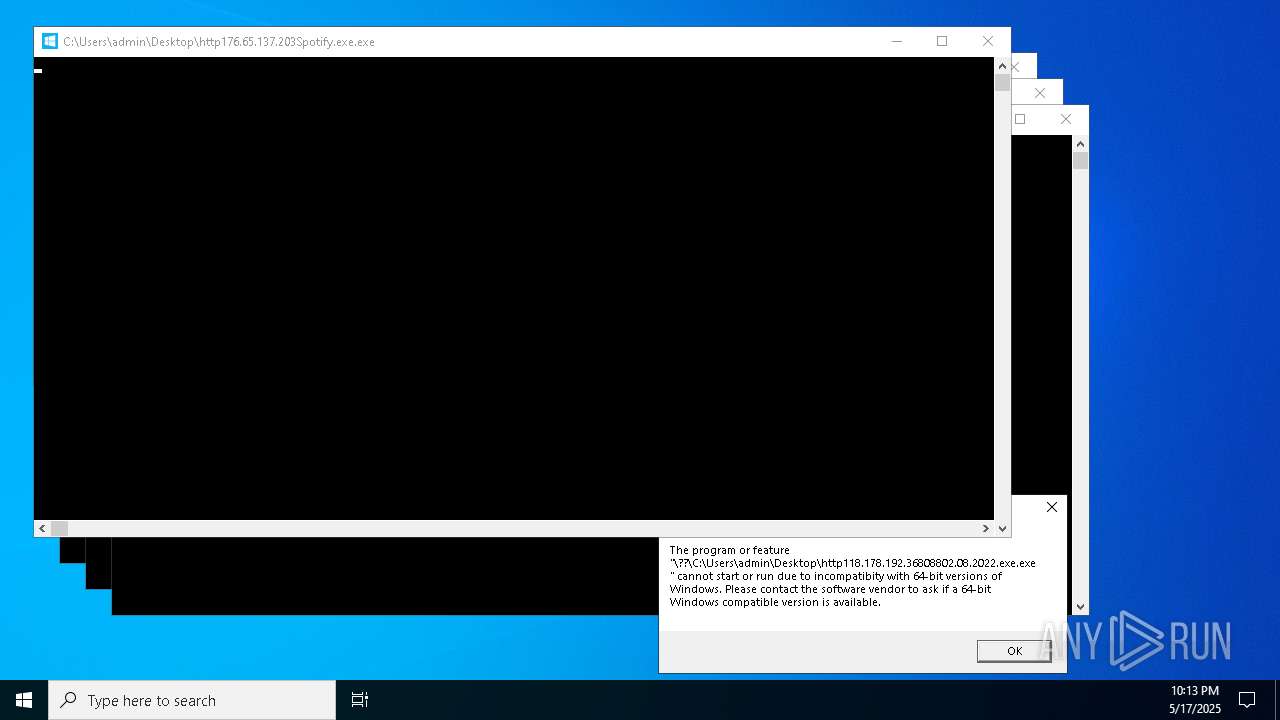Open the taskbar clock and date
1280x720 pixels.
pyautogui.click(x=1194, y=700)
